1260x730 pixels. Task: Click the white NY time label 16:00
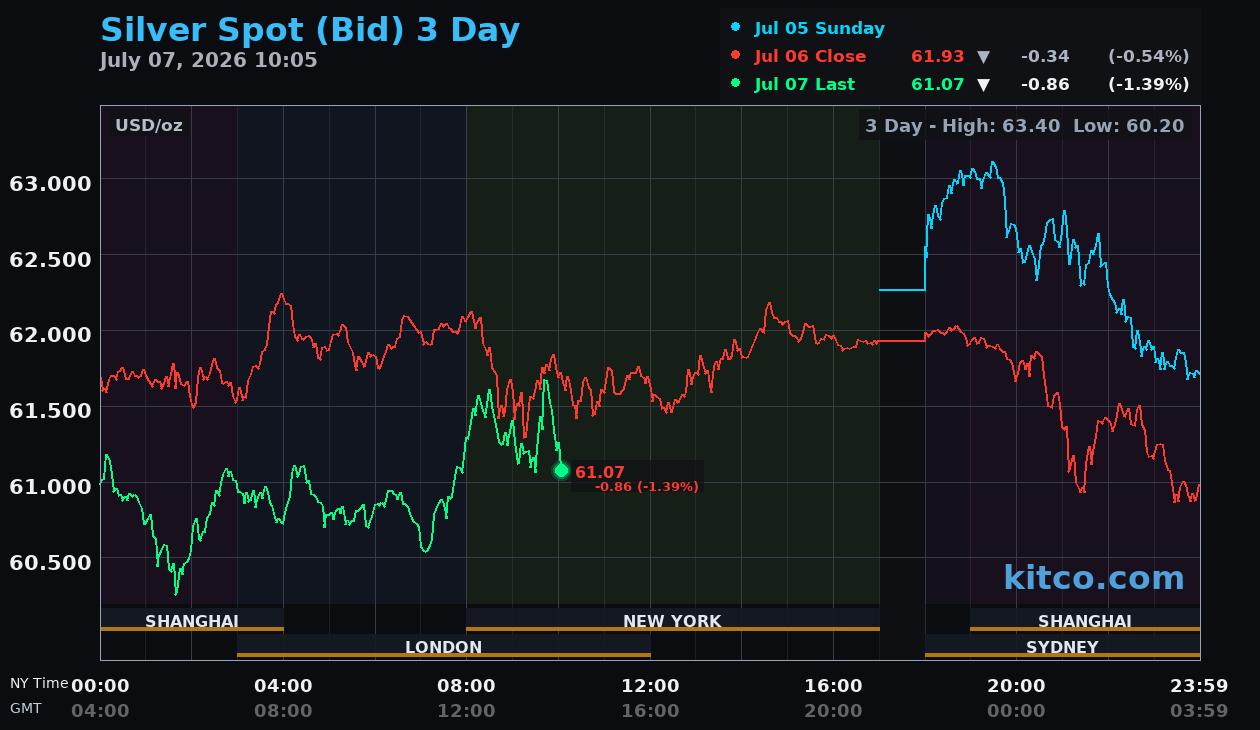point(833,686)
